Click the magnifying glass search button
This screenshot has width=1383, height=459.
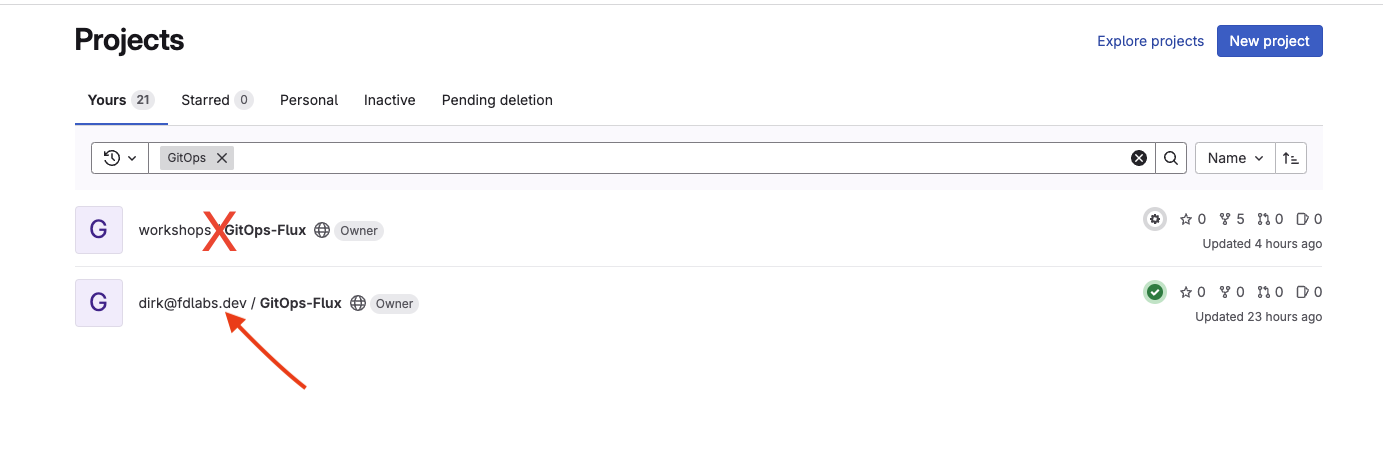point(1171,158)
